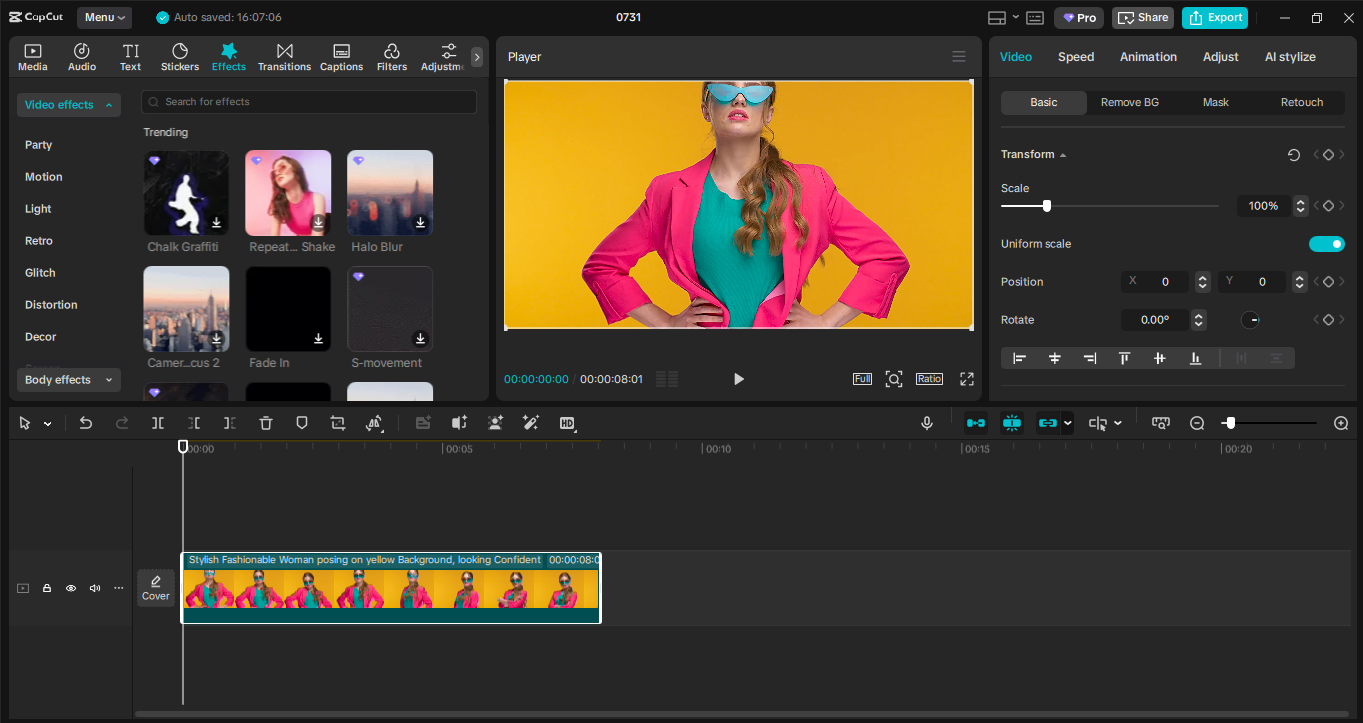The height and width of the screenshot is (723, 1363).
Task: Collapse the Transform section in the Video panel
Action: coord(1062,154)
